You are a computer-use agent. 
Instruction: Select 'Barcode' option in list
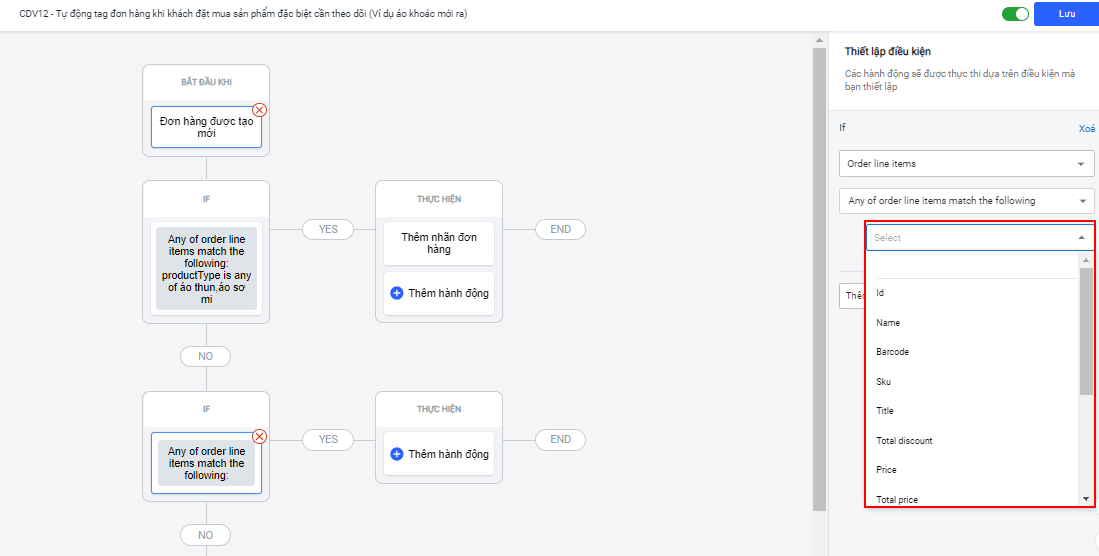(x=892, y=352)
